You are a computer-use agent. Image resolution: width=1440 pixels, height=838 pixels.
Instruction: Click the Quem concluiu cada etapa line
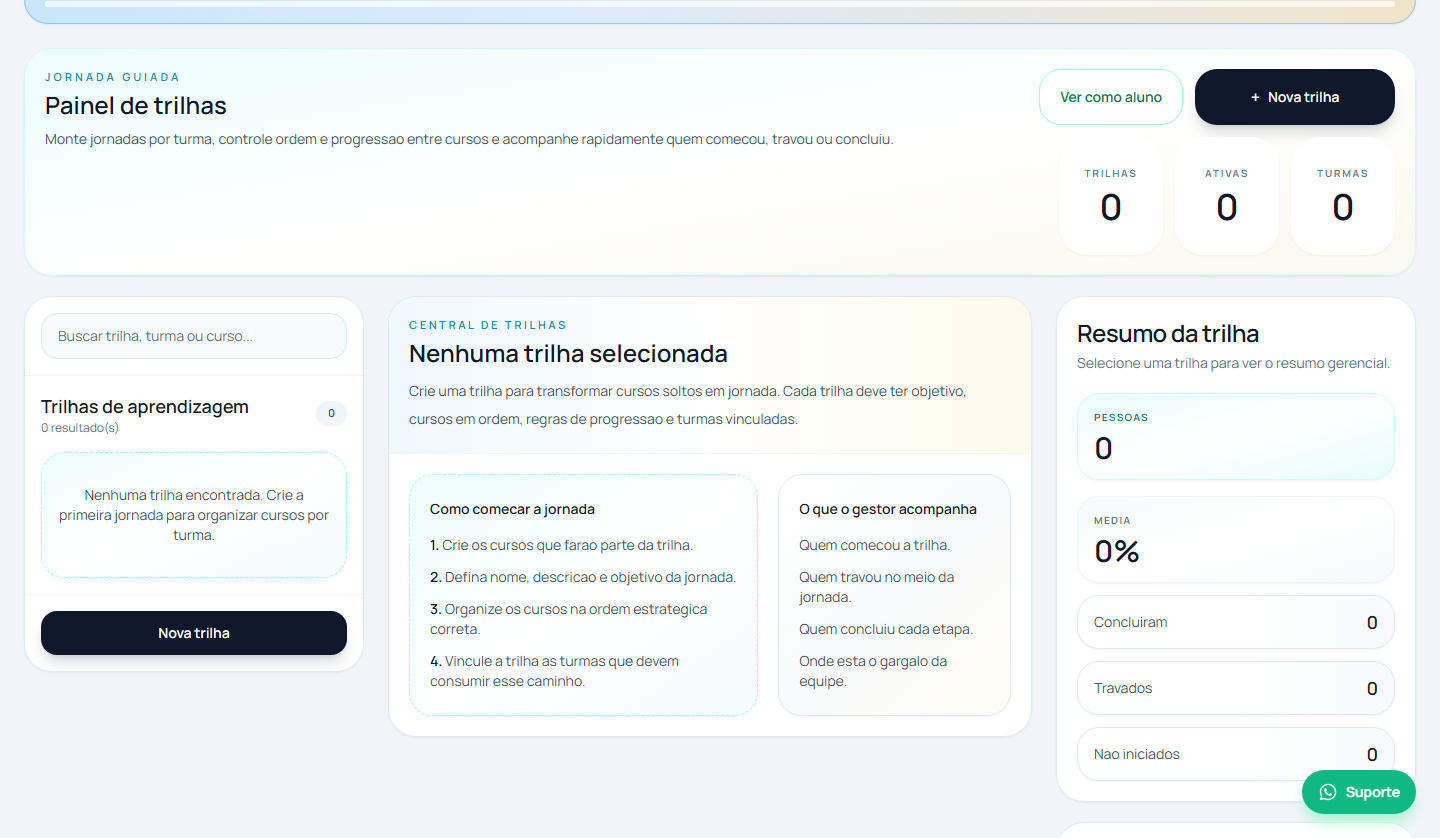[x=886, y=629]
